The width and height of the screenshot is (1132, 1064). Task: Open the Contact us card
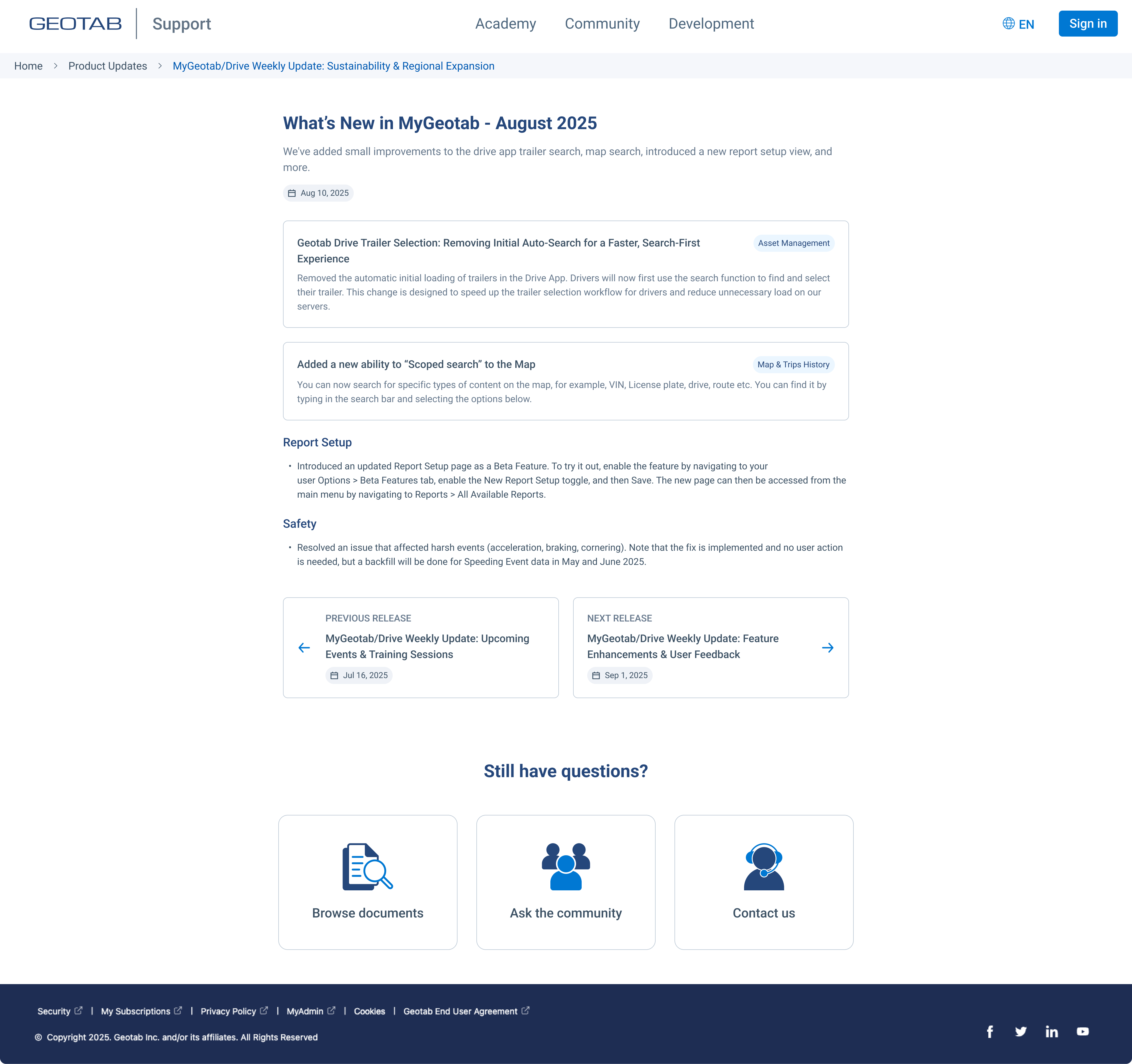[764, 882]
